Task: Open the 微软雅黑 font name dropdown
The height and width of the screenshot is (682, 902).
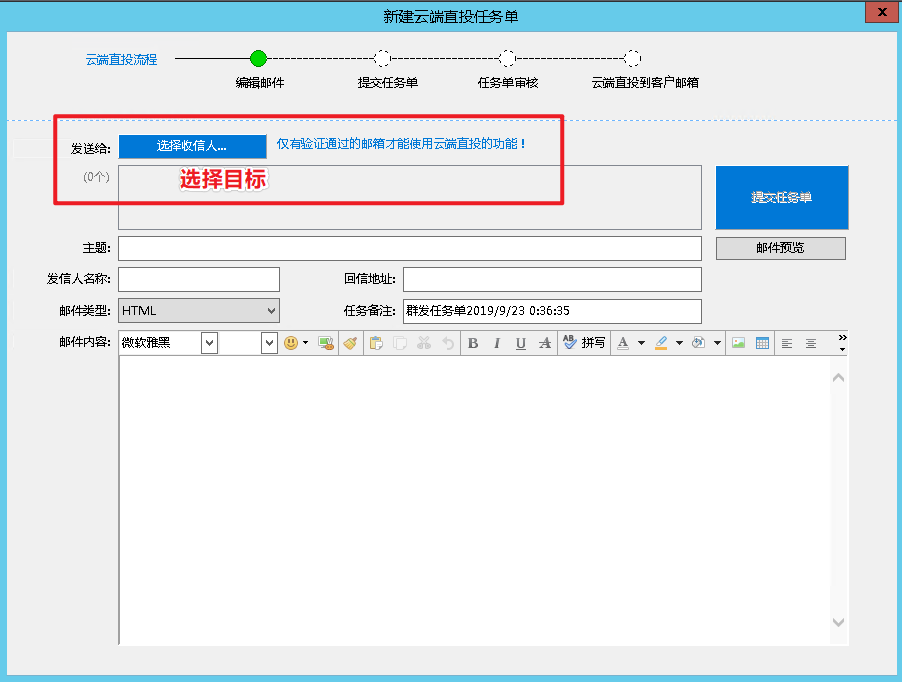Action: point(209,343)
